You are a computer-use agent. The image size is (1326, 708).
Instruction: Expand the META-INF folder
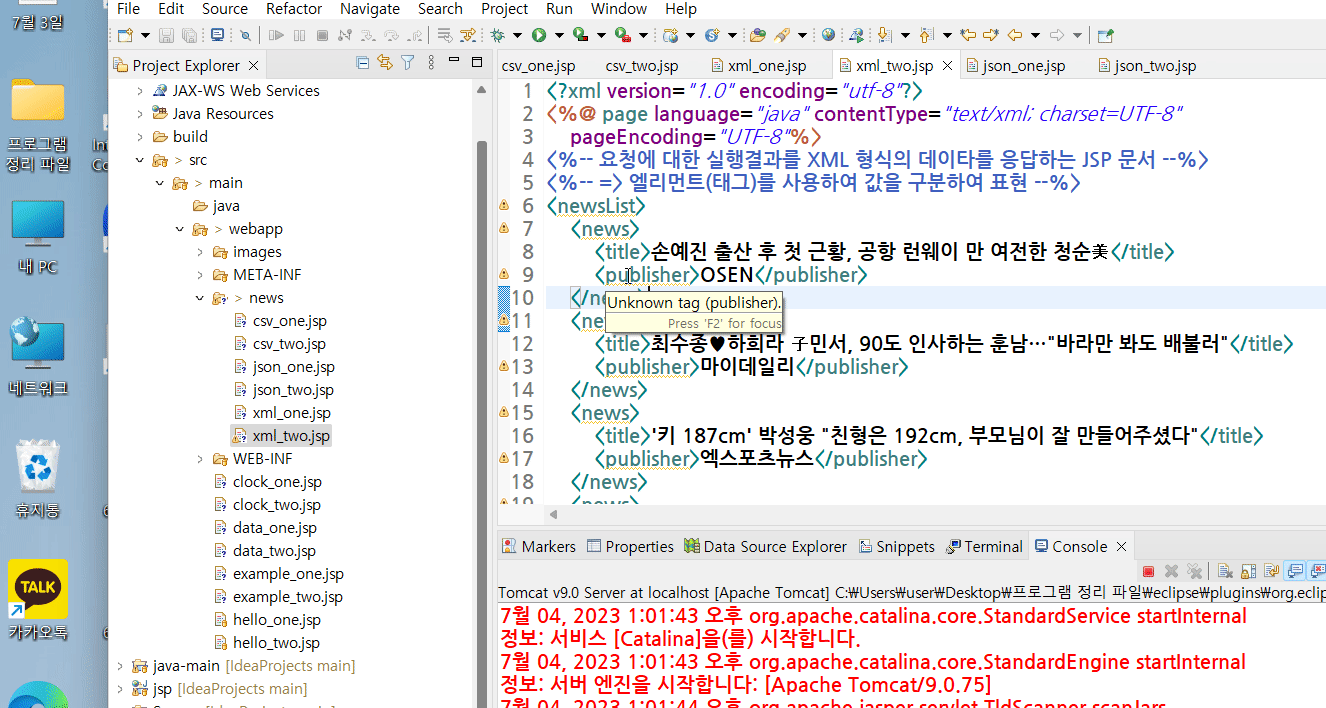pos(200,275)
